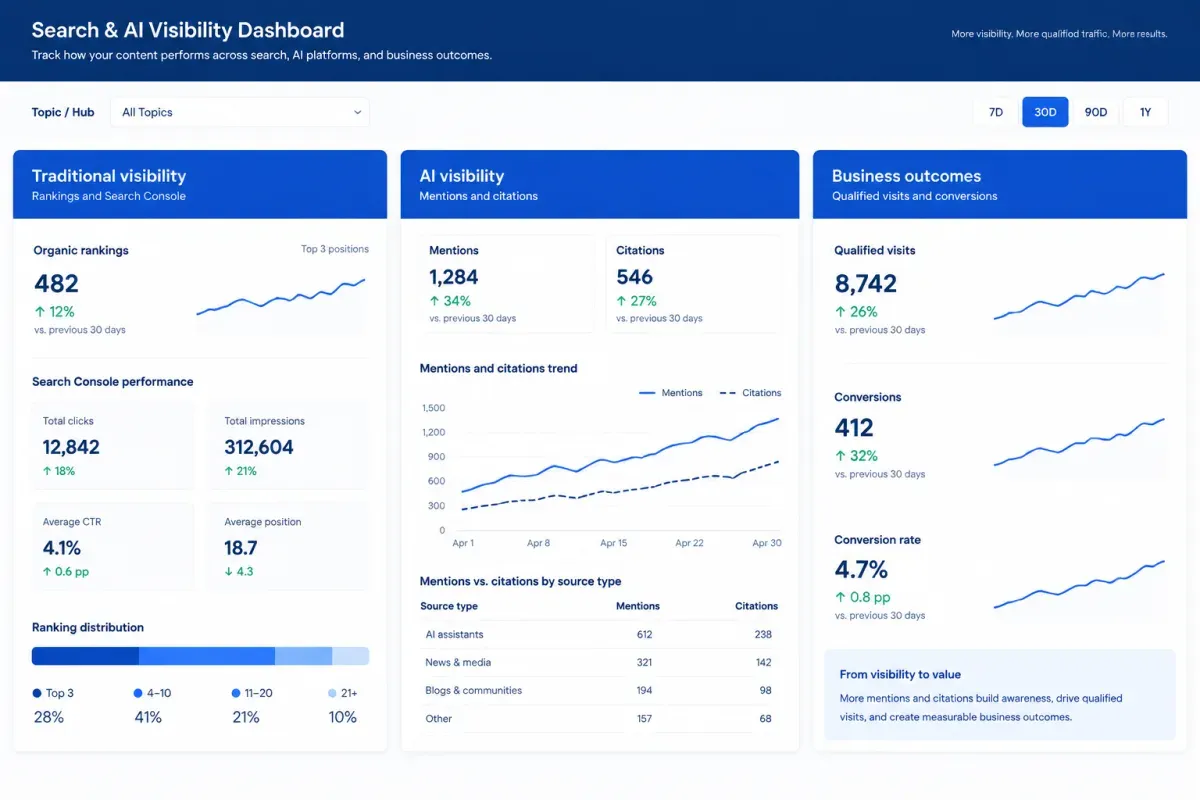Click the 142 citations cell

tap(763, 662)
